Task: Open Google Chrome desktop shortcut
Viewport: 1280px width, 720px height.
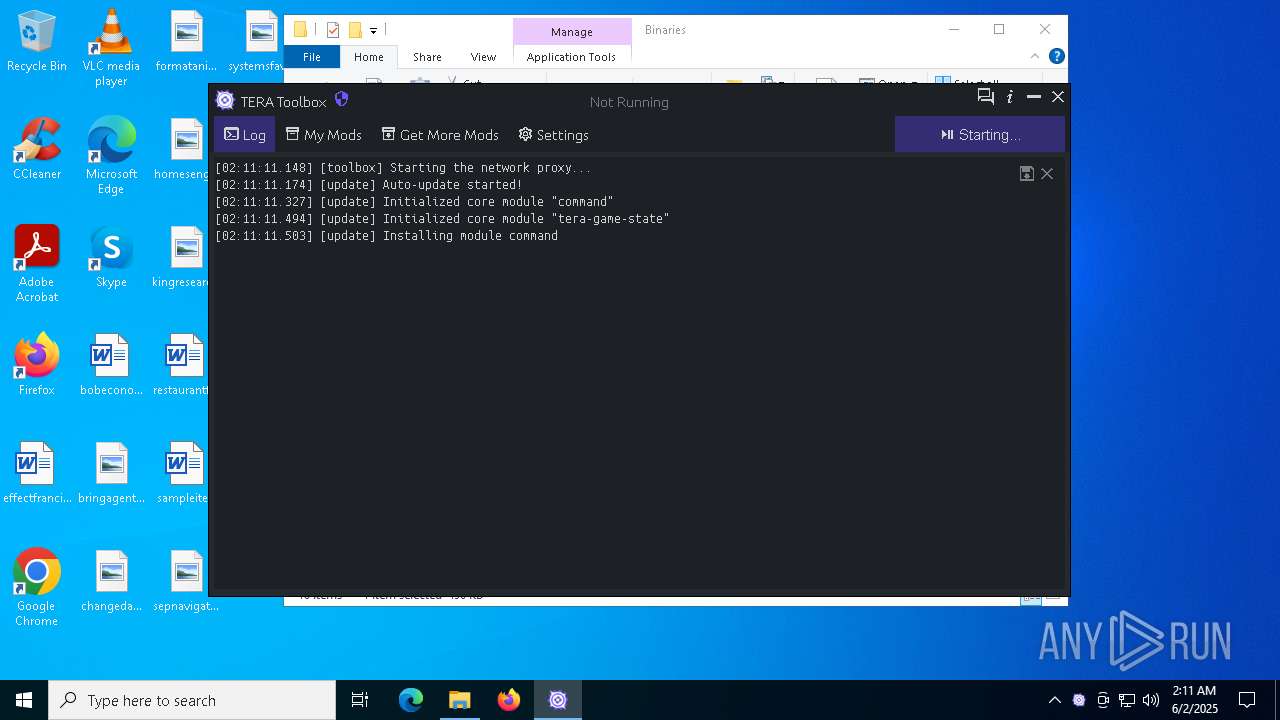Action: (x=37, y=587)
